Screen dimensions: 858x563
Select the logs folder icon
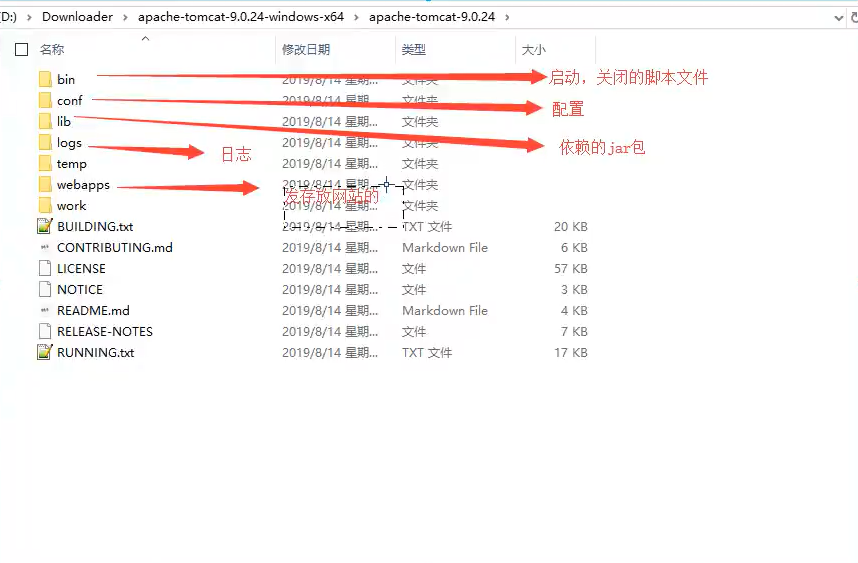(x=44, y=143)
